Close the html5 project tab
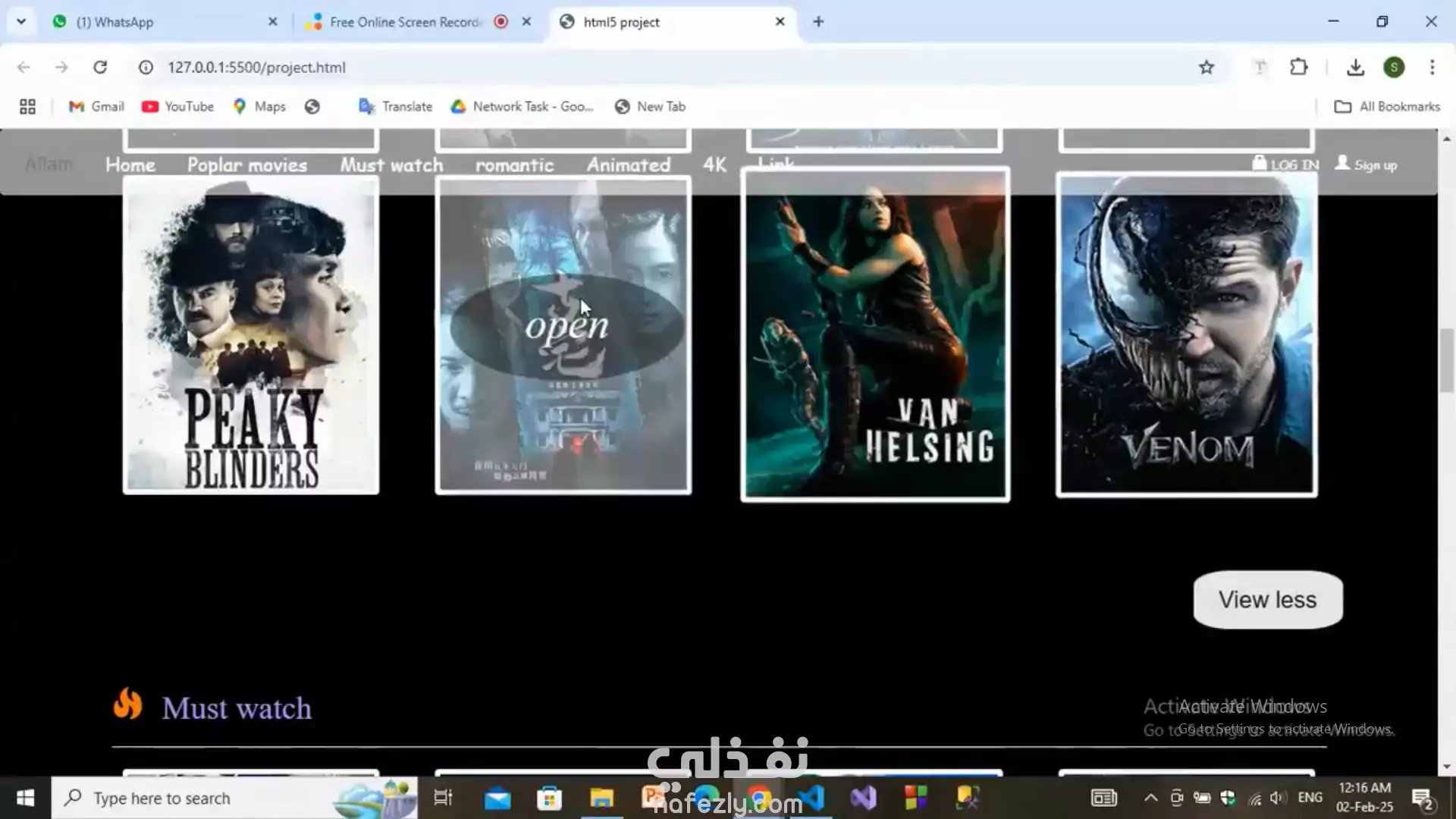The width and height of the screenshot is (1456, 819). click(780, 22)
